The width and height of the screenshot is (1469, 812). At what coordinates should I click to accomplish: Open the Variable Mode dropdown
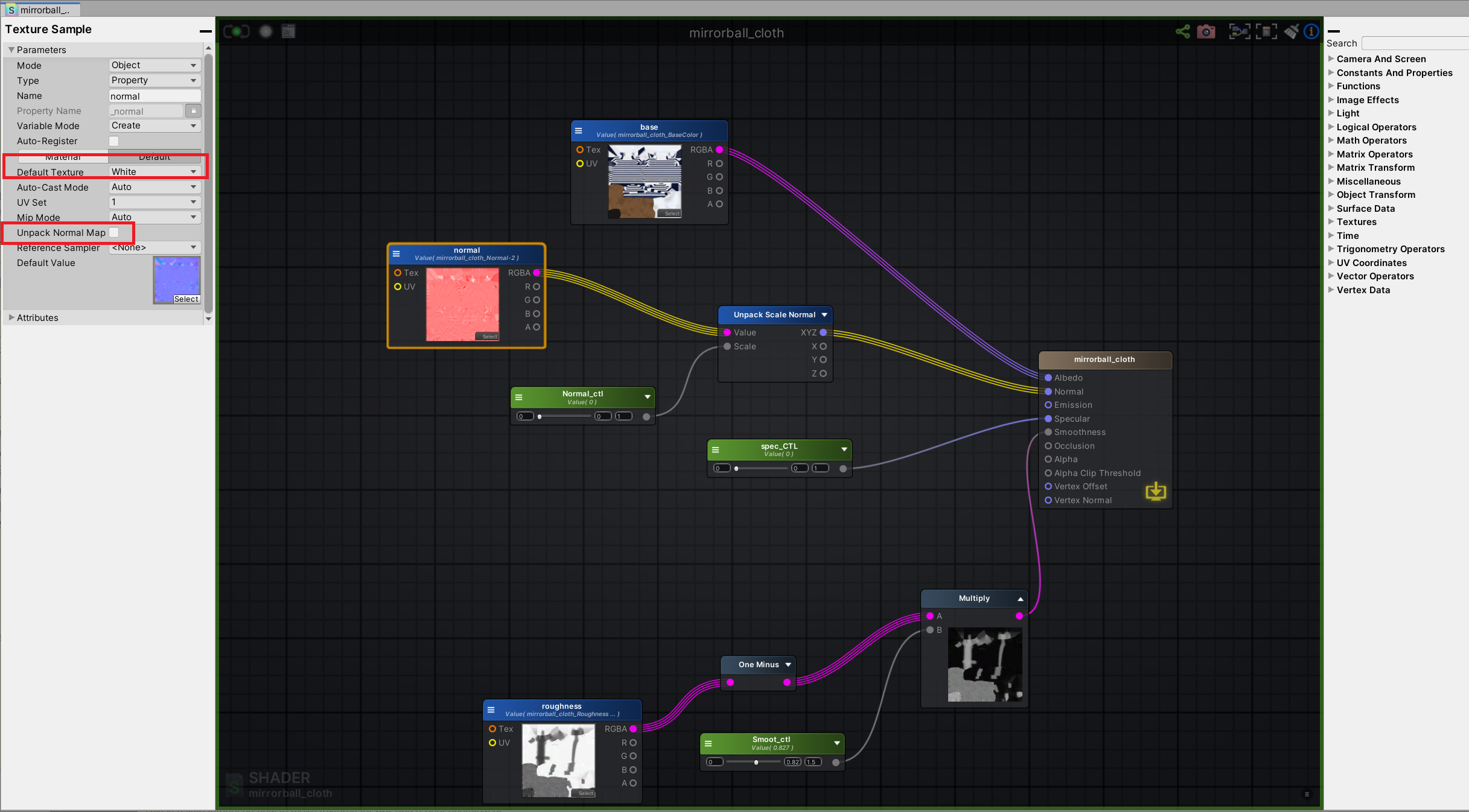155,125
